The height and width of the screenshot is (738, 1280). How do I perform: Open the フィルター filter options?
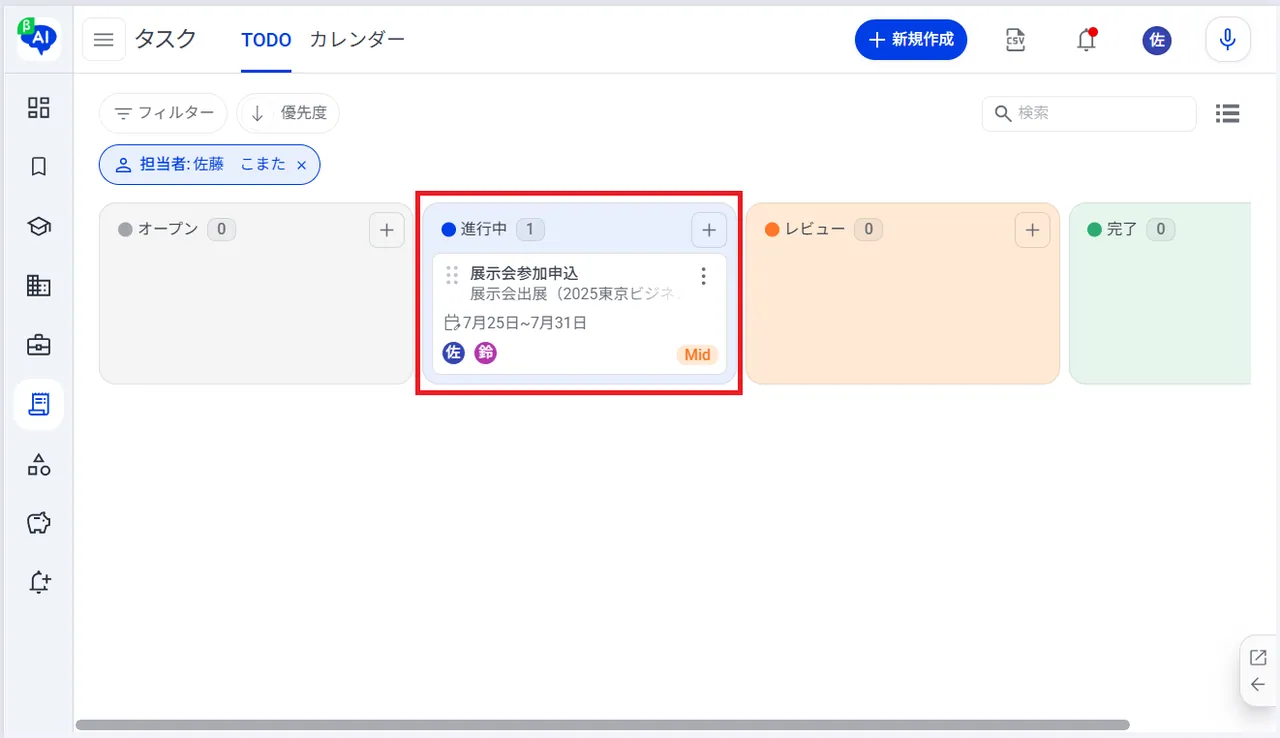coord(163,113)
